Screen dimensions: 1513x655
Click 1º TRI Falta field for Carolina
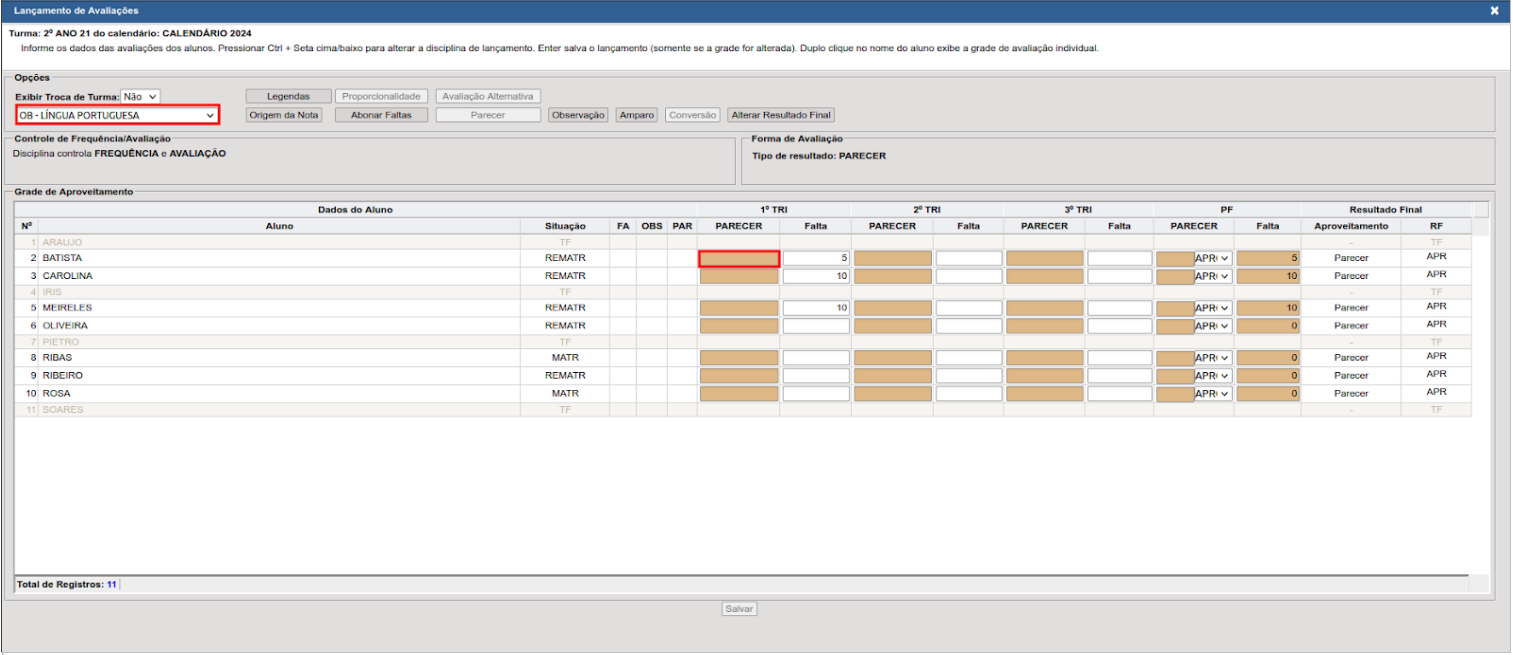click(x=816, y=276)
